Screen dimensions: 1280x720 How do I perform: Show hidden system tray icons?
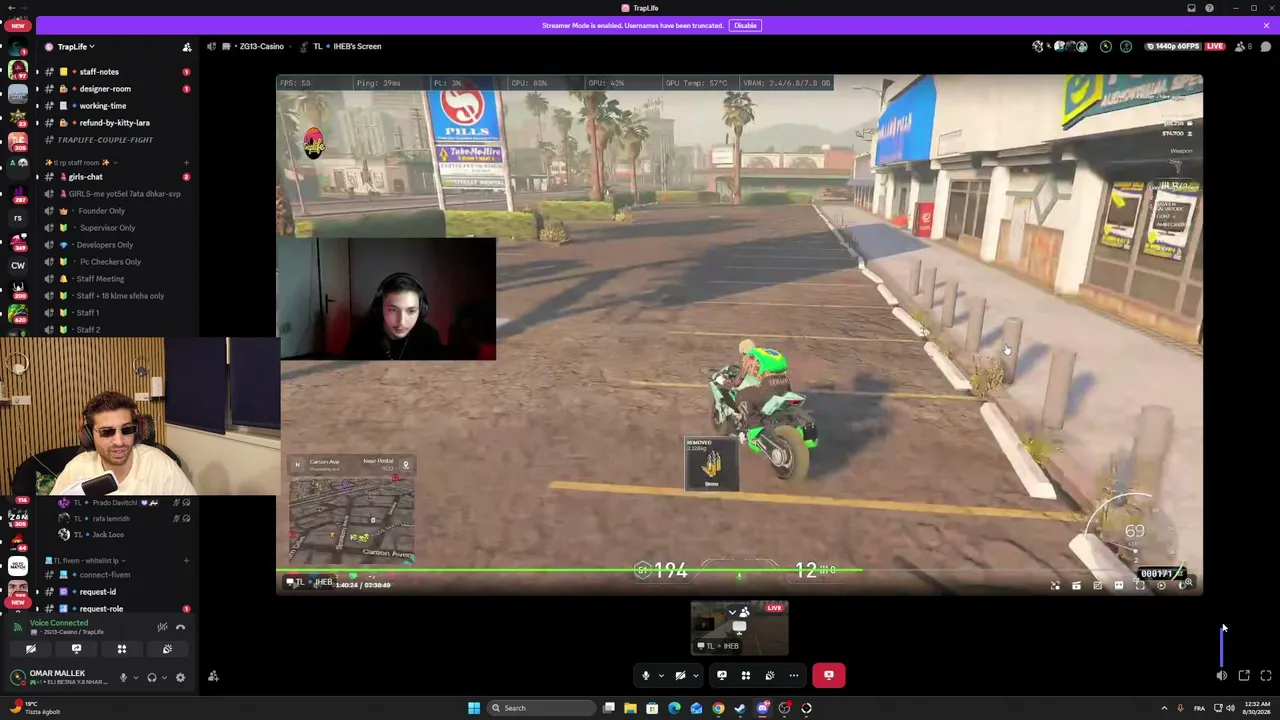coord(1163,708)
